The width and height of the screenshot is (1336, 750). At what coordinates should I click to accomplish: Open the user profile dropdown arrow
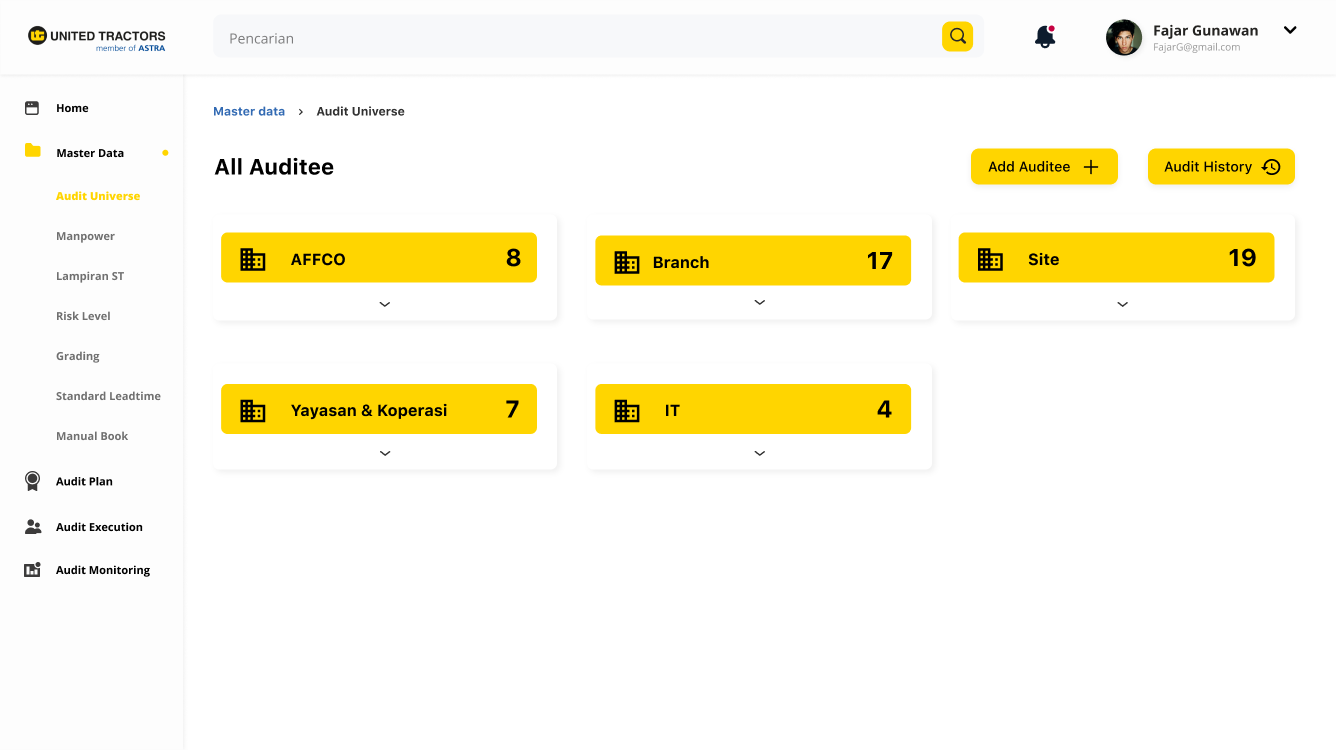[x=1290, y=30]
